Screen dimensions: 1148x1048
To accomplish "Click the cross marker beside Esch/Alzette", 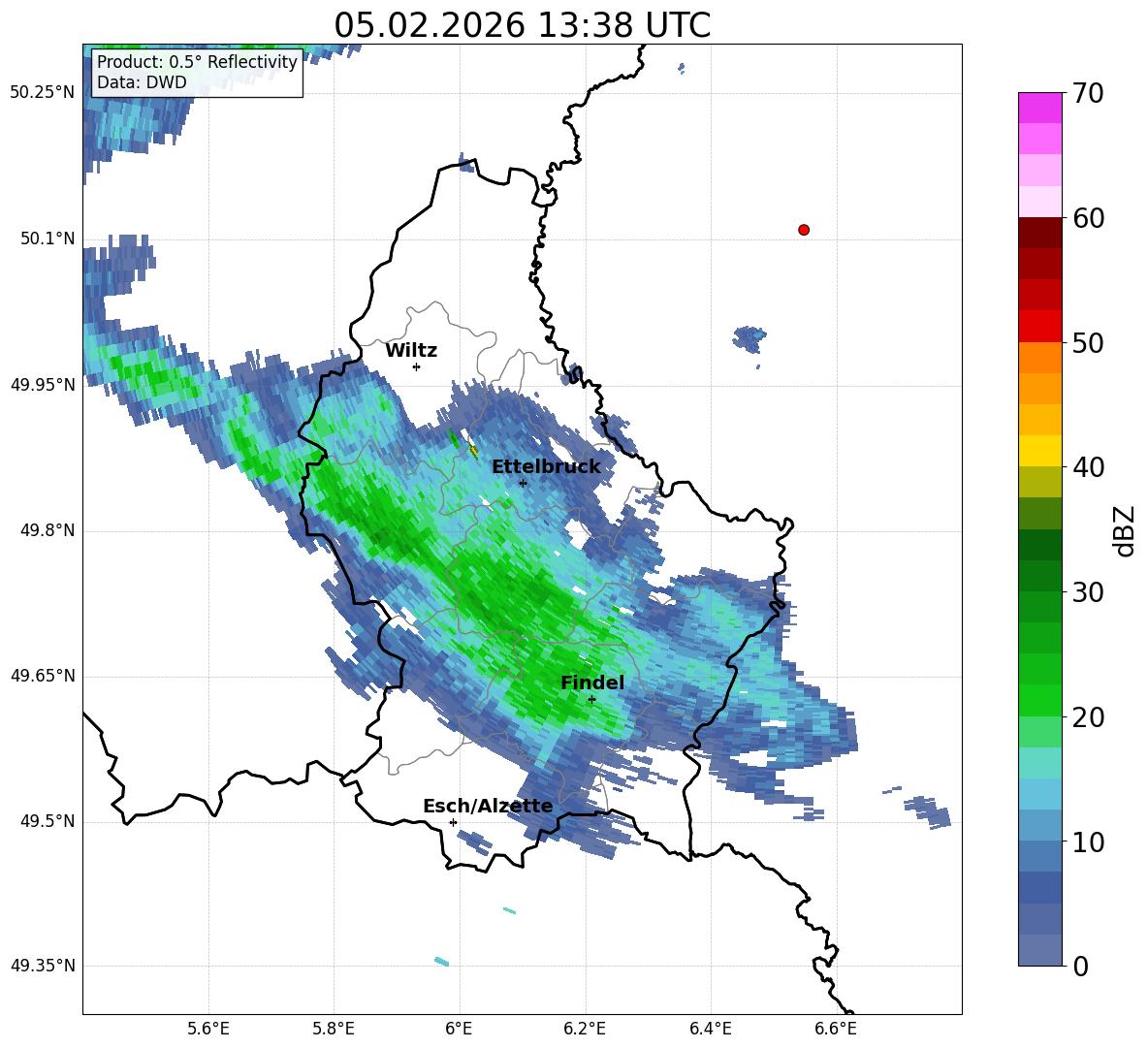I will pyautogui.click(x=453, y=822).
